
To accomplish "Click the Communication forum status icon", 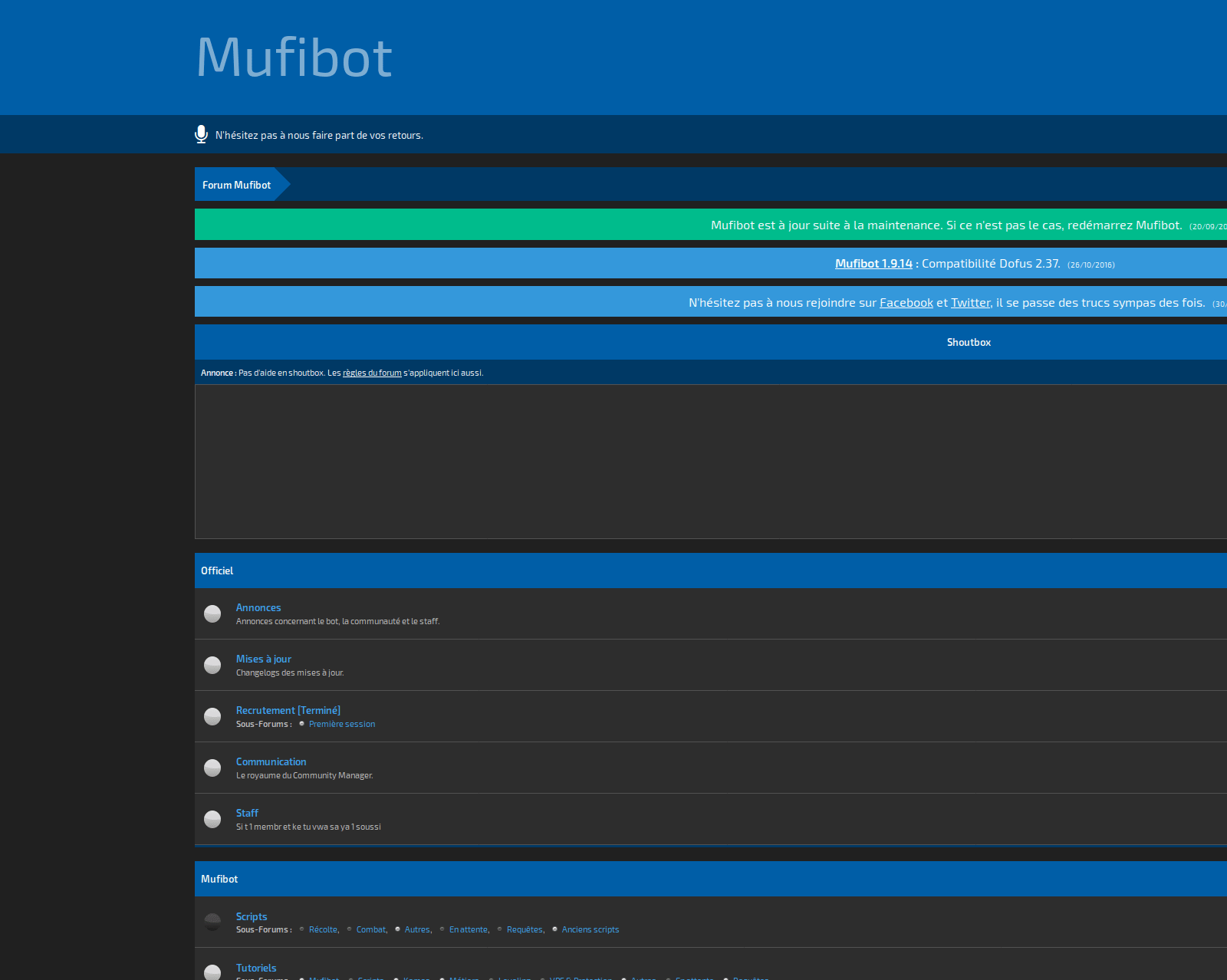I will click(212, 768).
